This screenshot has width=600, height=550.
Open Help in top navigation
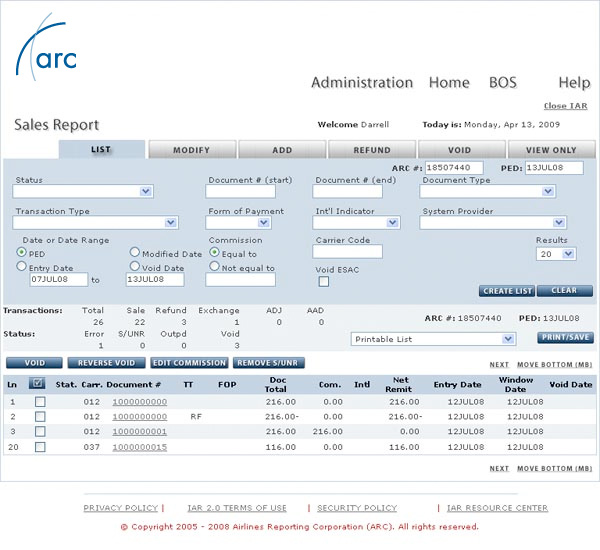point(574,83)
